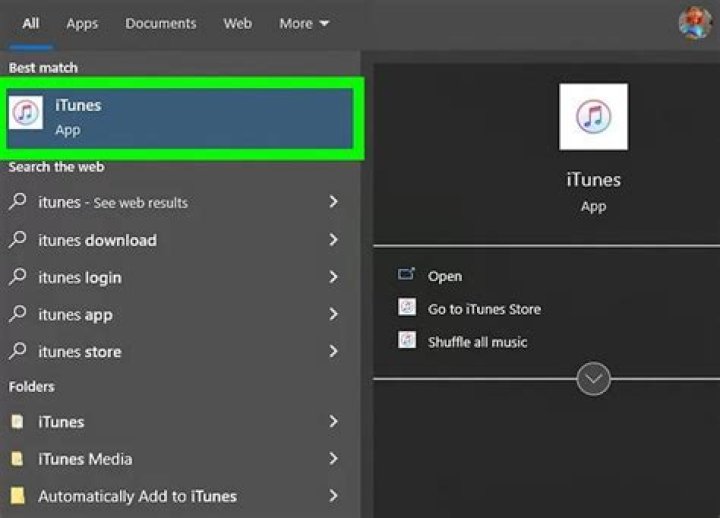Screen dimensions: 720x518
Task: Switch to the All tab
Action: pyautogui.click(x=31, y=23)
